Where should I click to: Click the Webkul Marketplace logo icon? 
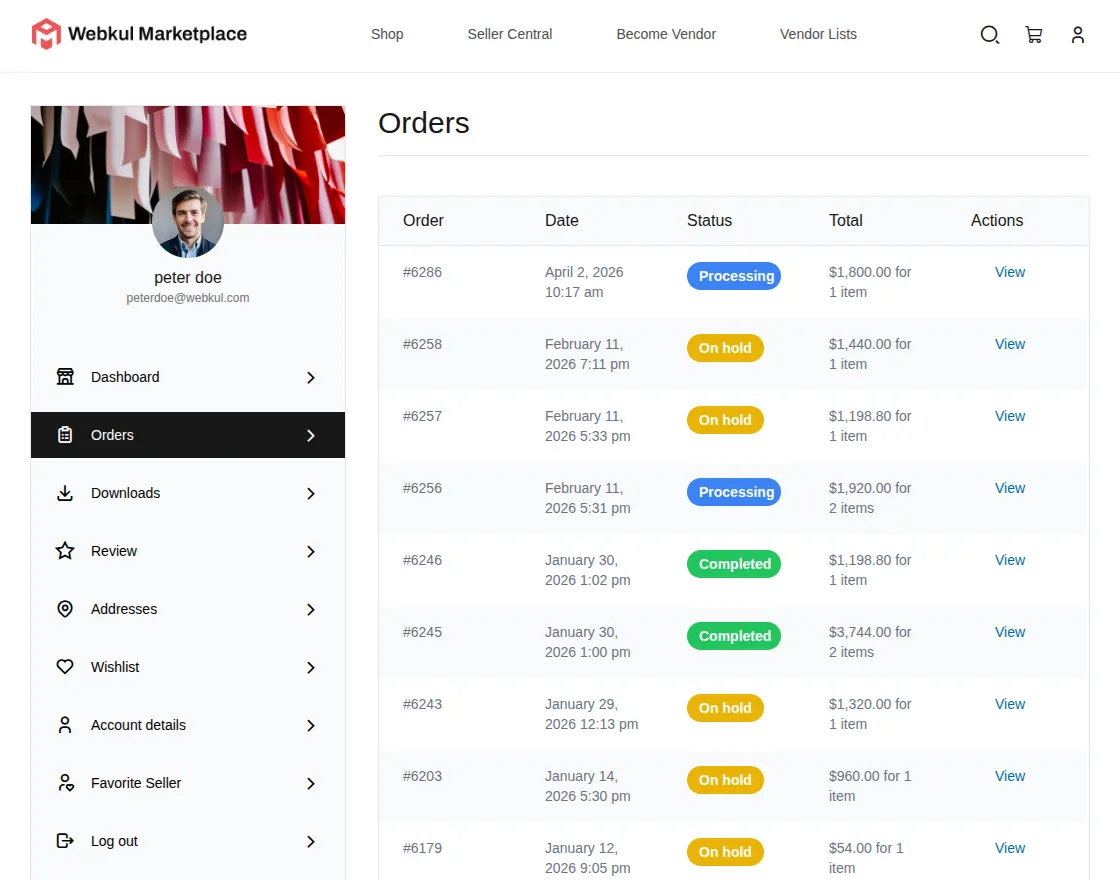46,34
